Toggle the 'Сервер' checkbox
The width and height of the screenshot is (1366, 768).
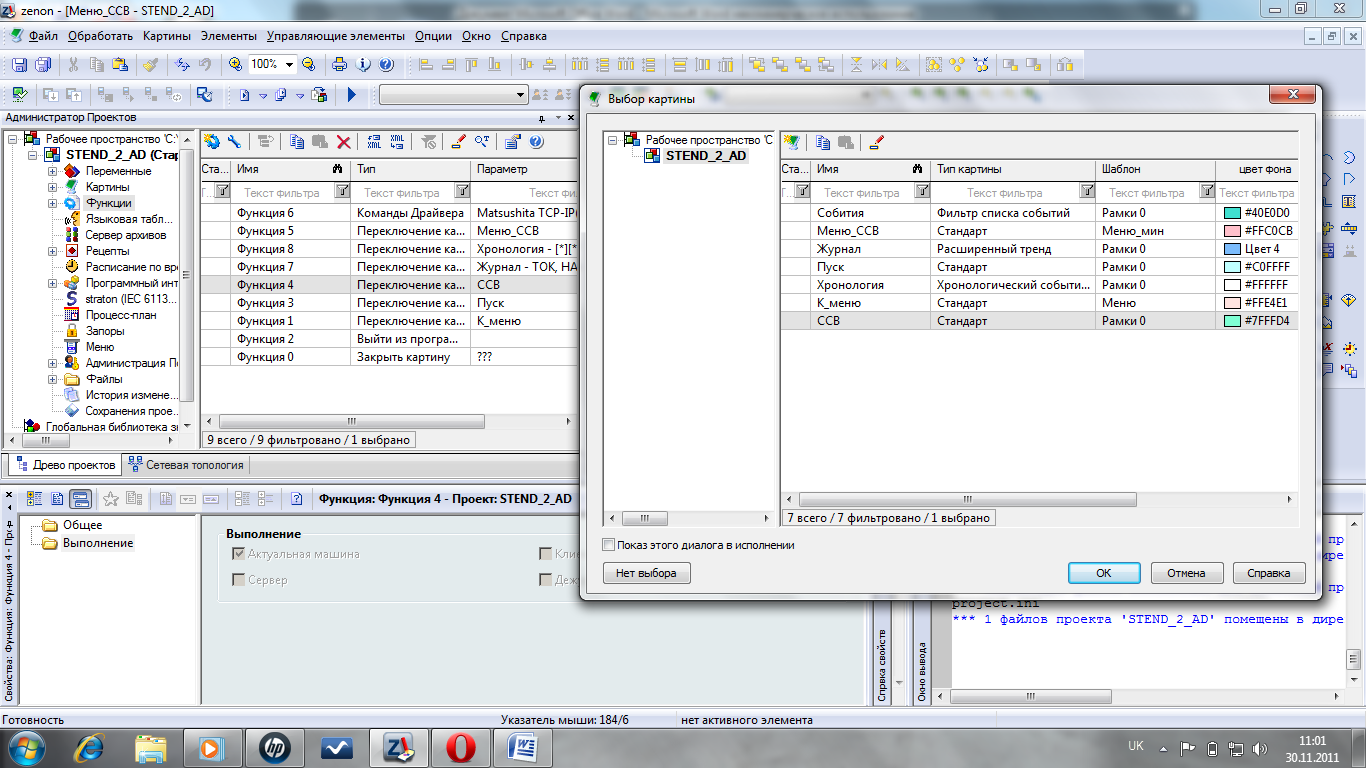click(x=238, y=579)
